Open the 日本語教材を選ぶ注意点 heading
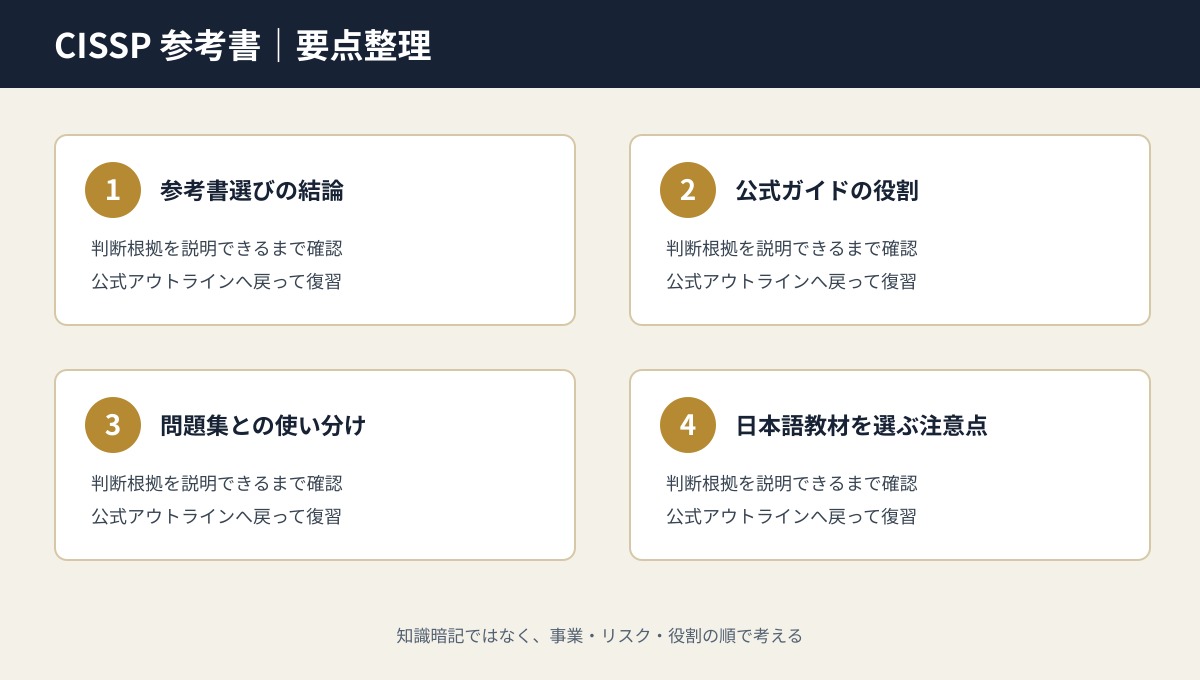The height and width of the screenshot is (680, 1200). pyautogui.click(x=861, y=425)
